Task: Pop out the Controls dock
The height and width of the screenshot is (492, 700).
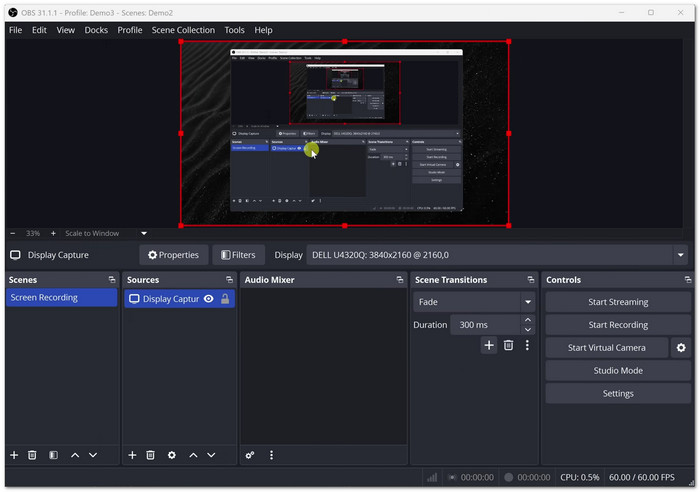Action: tap(688, 280)
